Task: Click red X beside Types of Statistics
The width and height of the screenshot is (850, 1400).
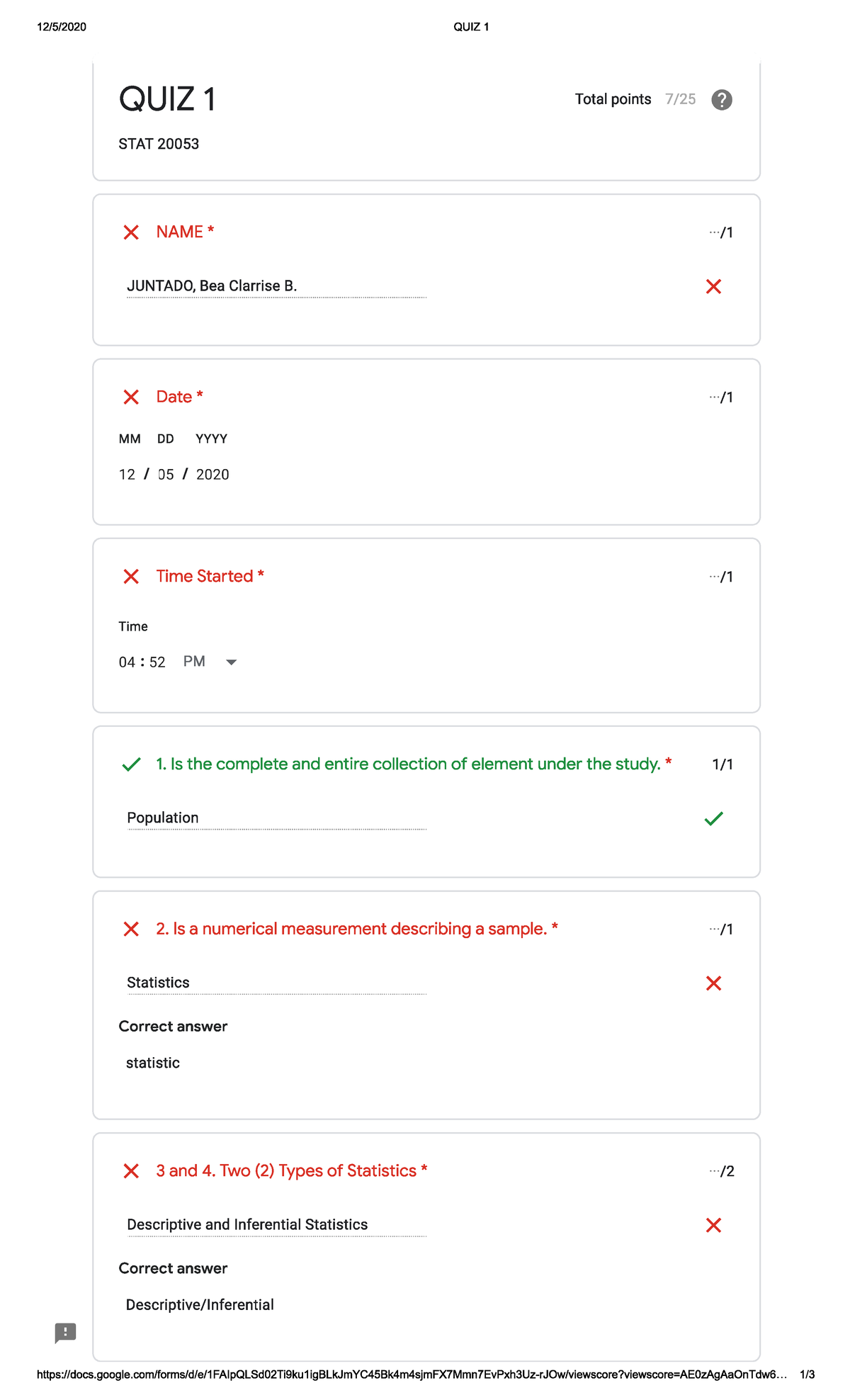Action: pyautogui.click(x=131, y=1170)
